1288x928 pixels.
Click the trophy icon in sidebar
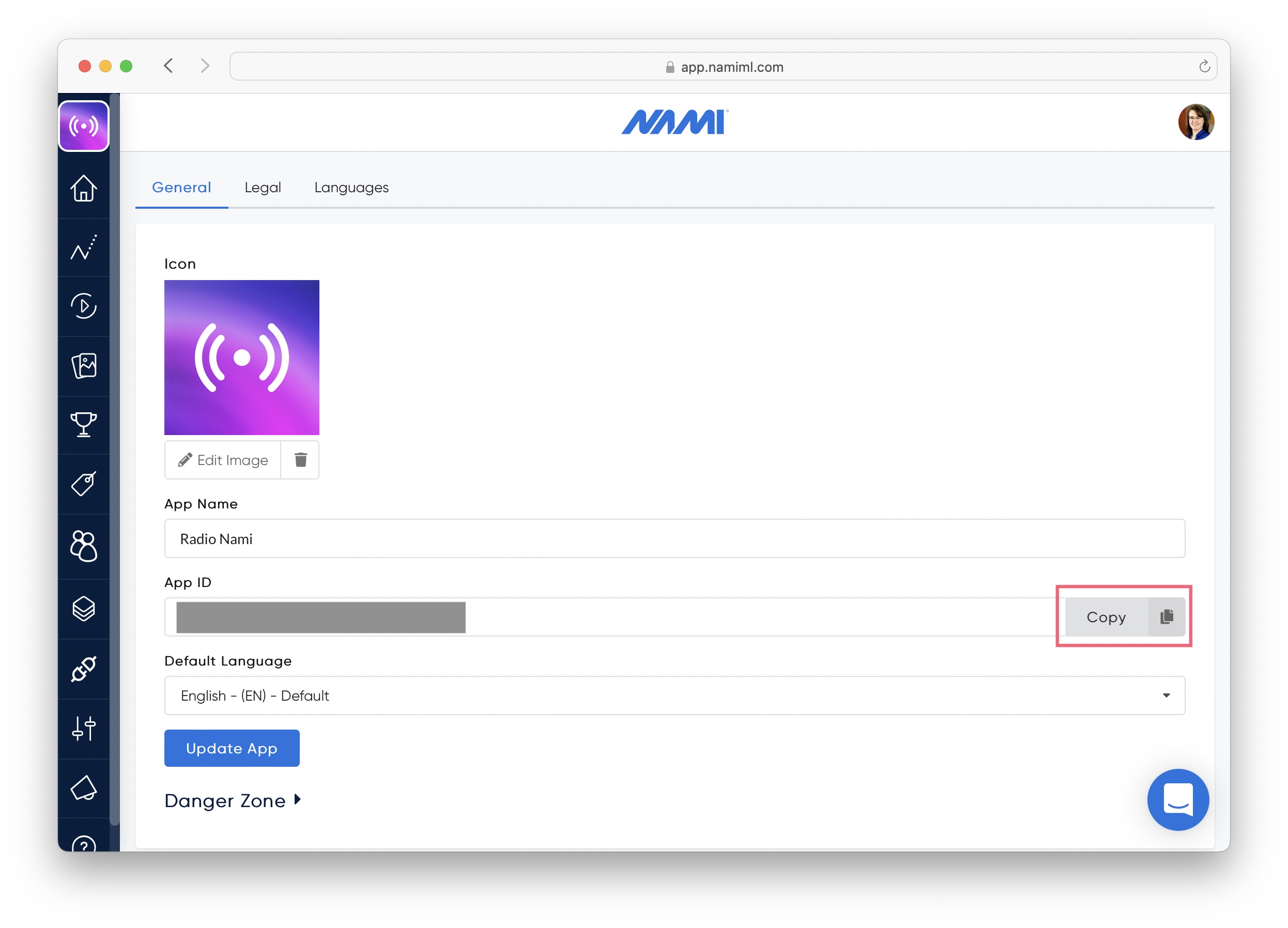pyautogui.click(x=84, y=424)
